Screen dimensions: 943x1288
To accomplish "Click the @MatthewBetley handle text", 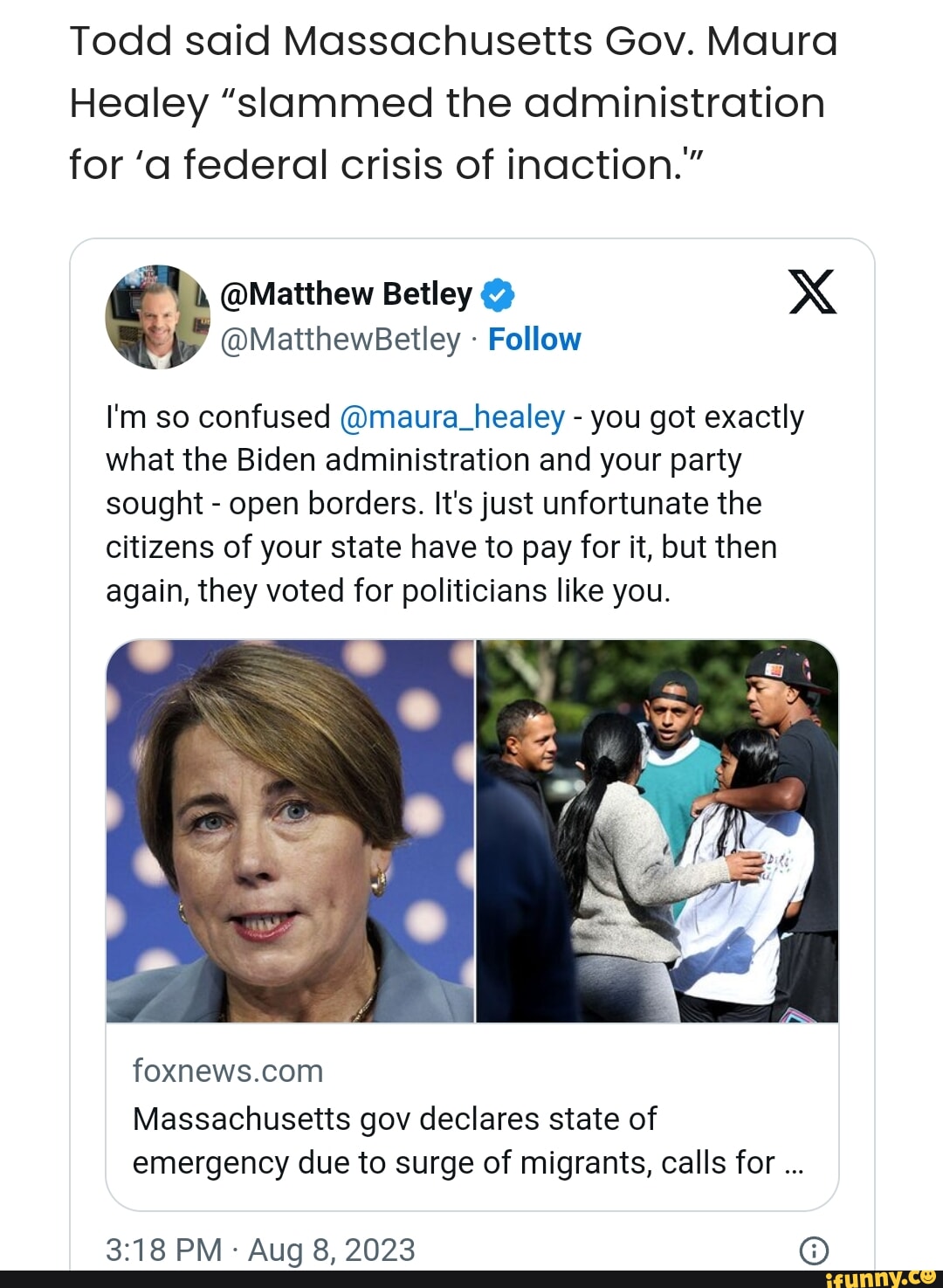I will point(340,339).
